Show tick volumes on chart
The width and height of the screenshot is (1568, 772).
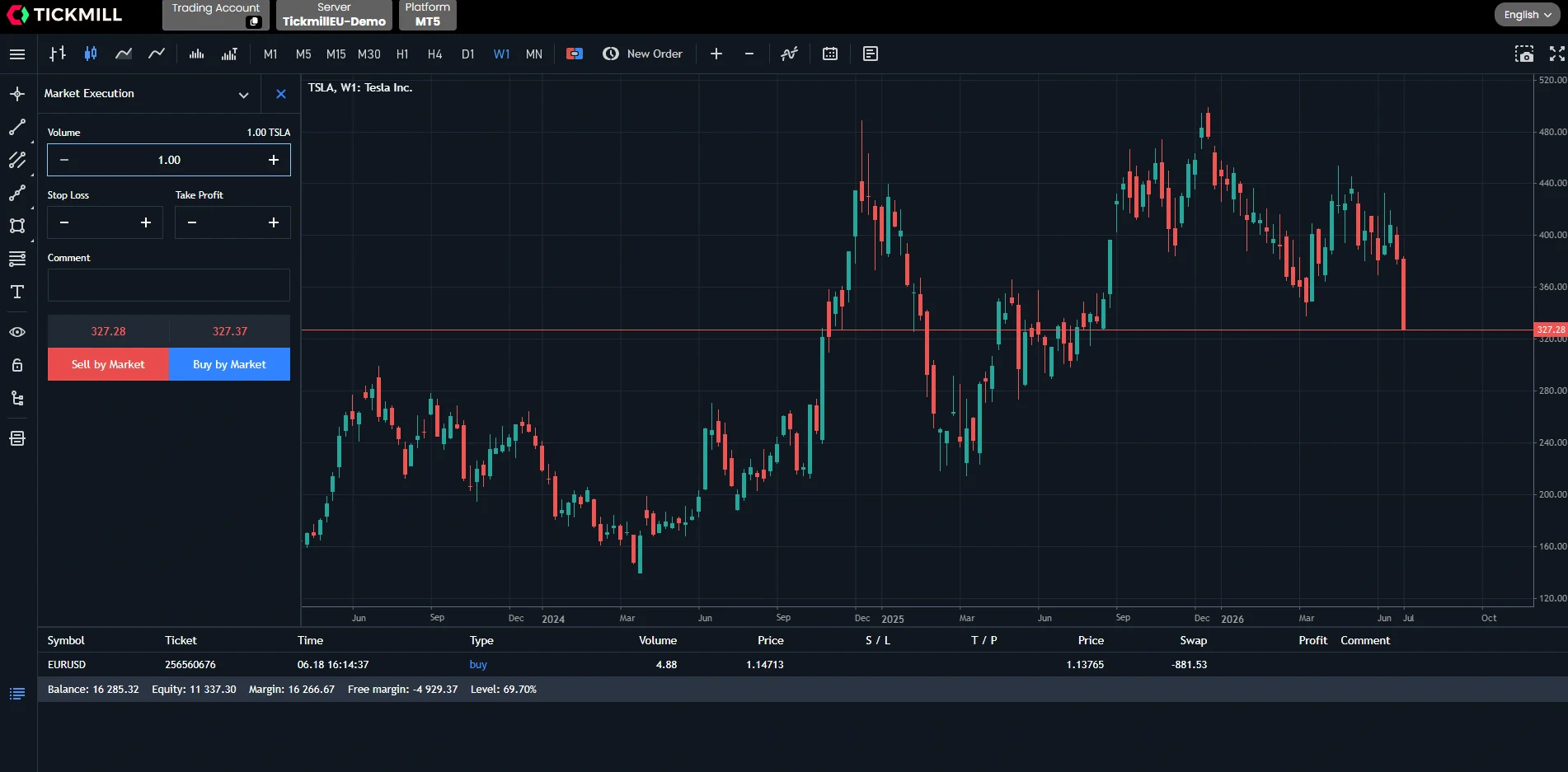click(196, 54)
